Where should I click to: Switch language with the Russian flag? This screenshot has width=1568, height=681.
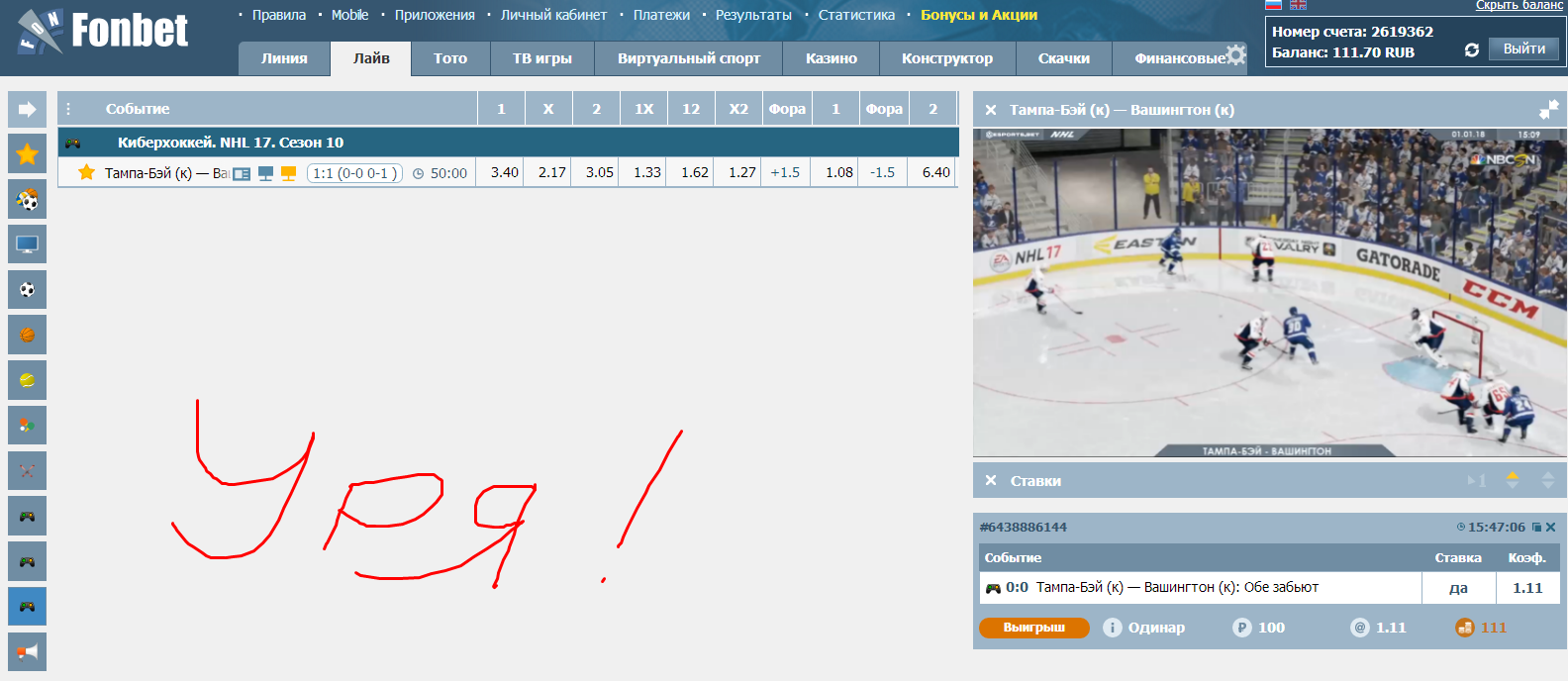(1274, 5)
